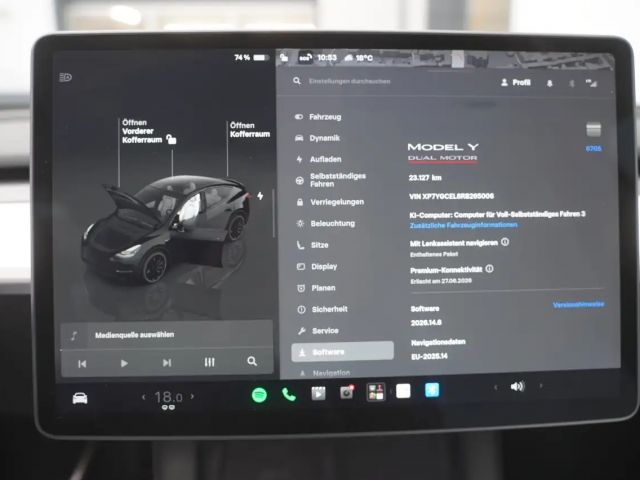Open Zusätzliche Fahrzeuginformationen link
Viewport: 640px width, 480px height.
point(464,225)
